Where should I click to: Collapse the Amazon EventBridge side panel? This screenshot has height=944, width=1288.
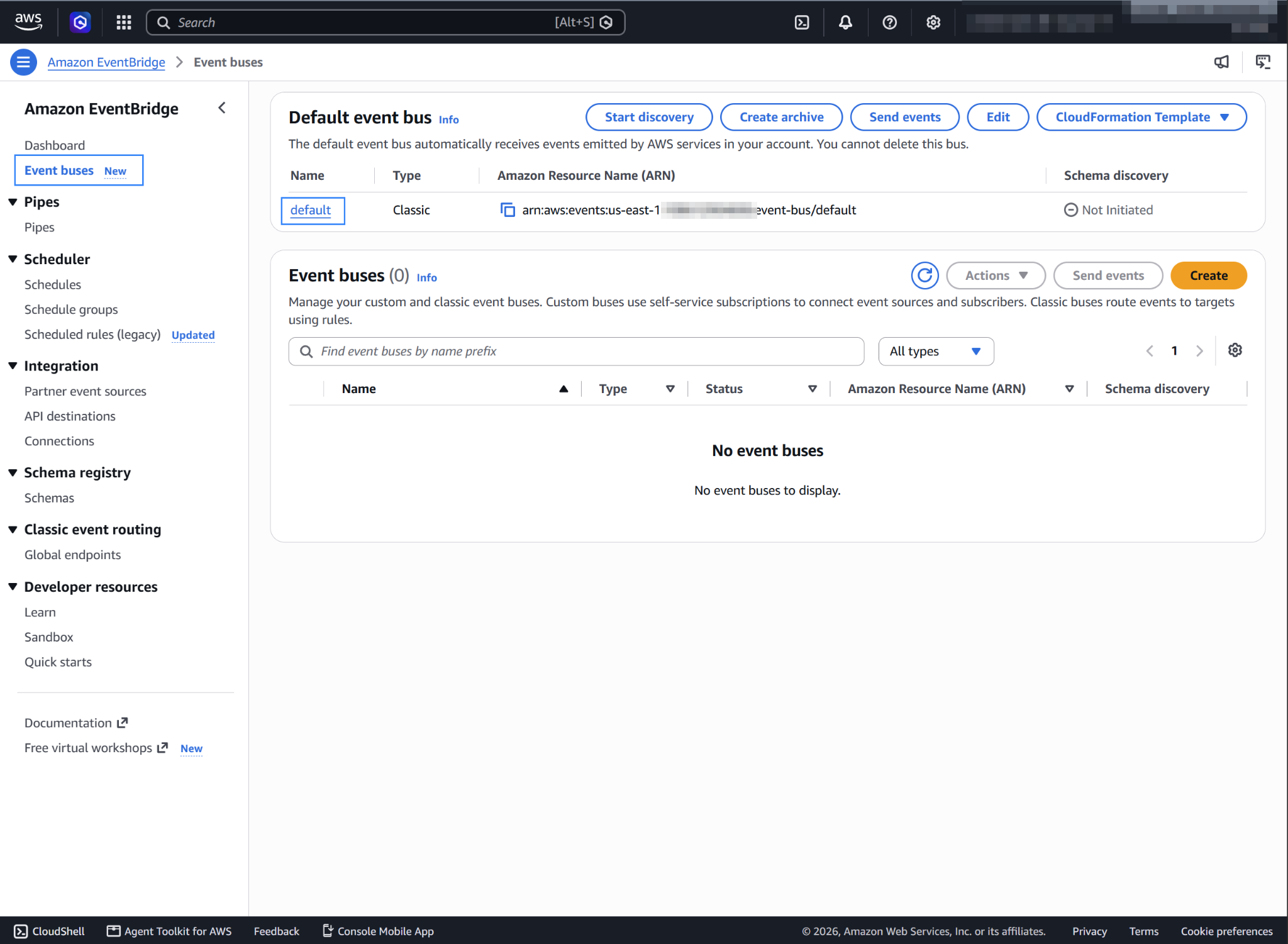point(222,108)
